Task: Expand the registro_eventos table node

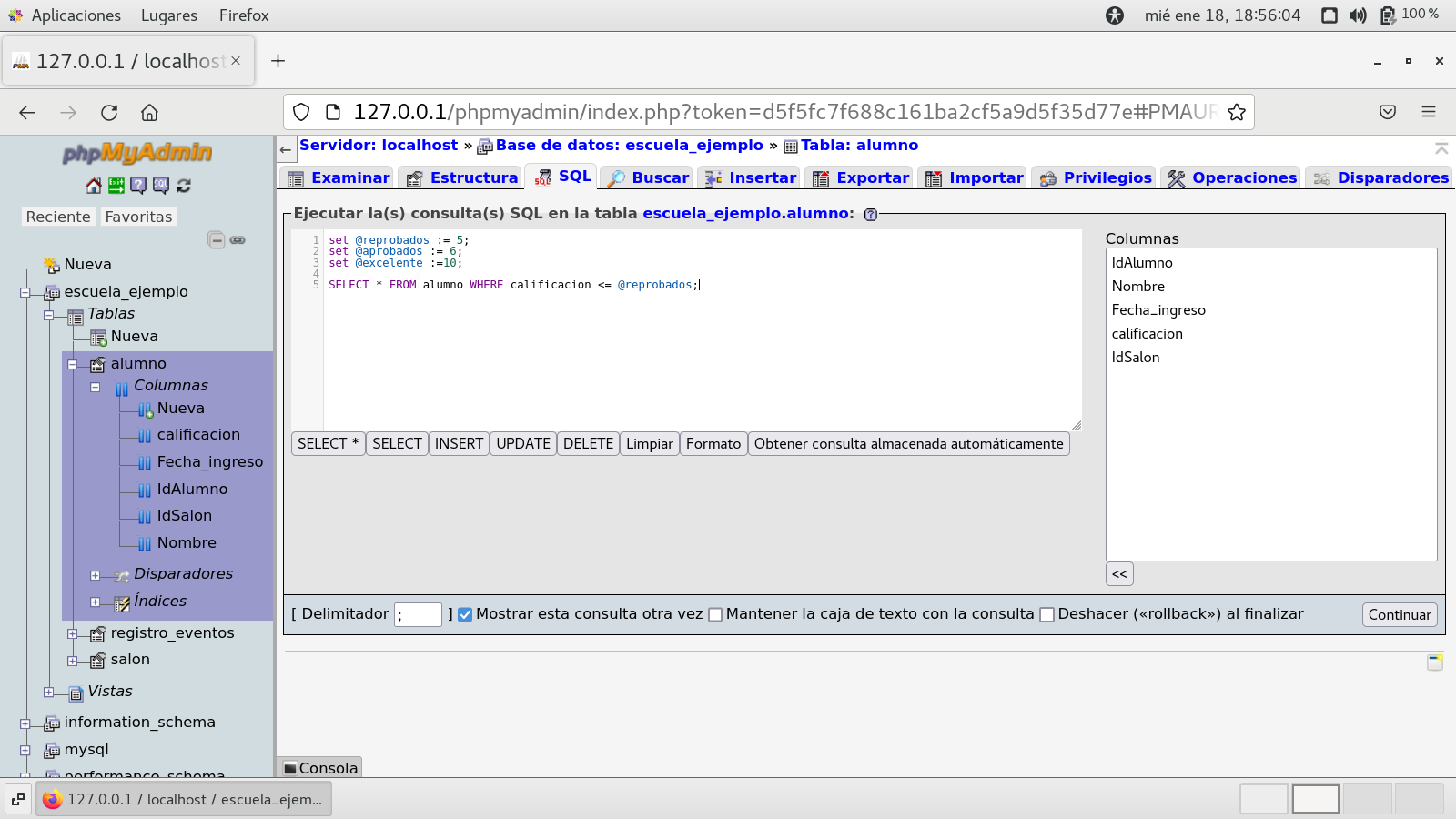Action: (x=73, y=633)
